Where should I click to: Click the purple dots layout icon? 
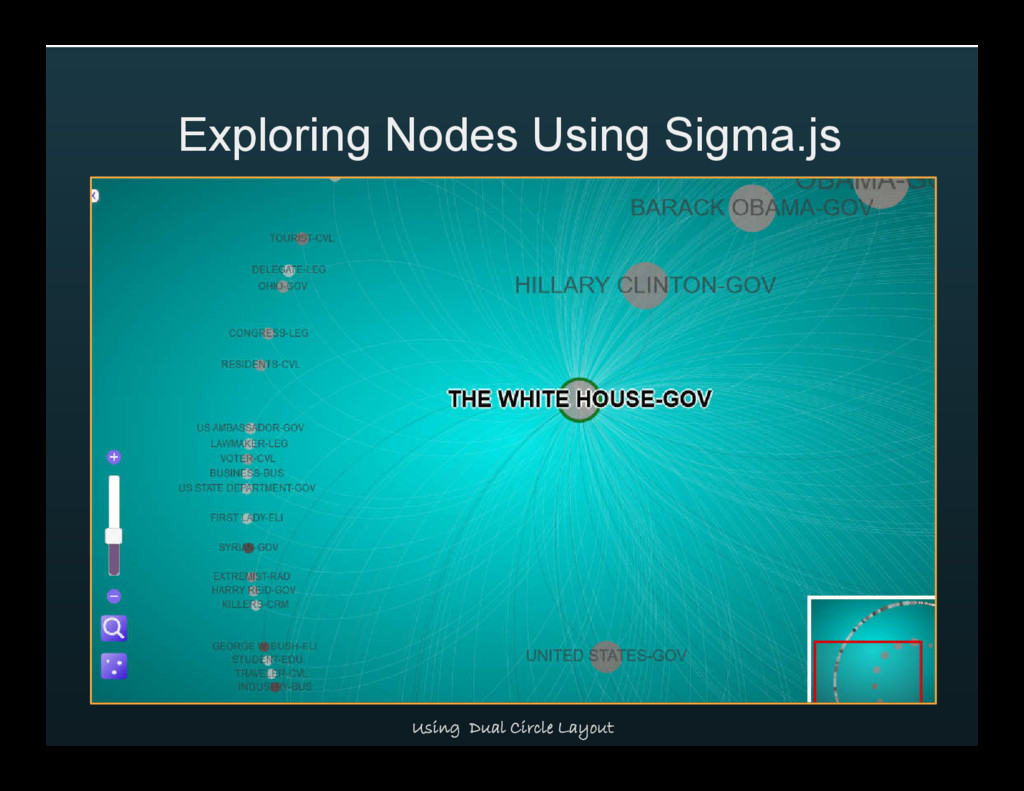coord(114,666)
